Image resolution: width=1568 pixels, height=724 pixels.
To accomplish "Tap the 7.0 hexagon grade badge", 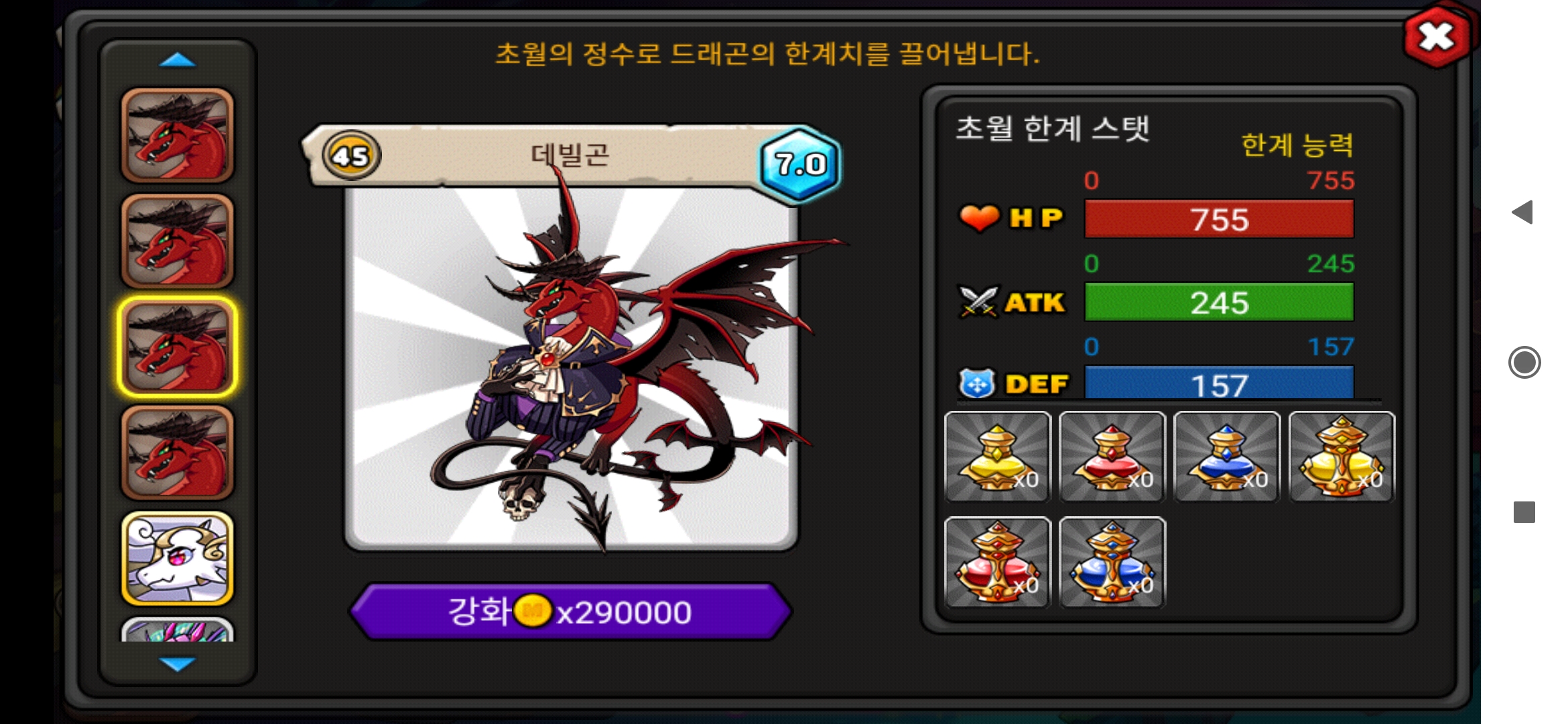I will [x=800, y=163].
